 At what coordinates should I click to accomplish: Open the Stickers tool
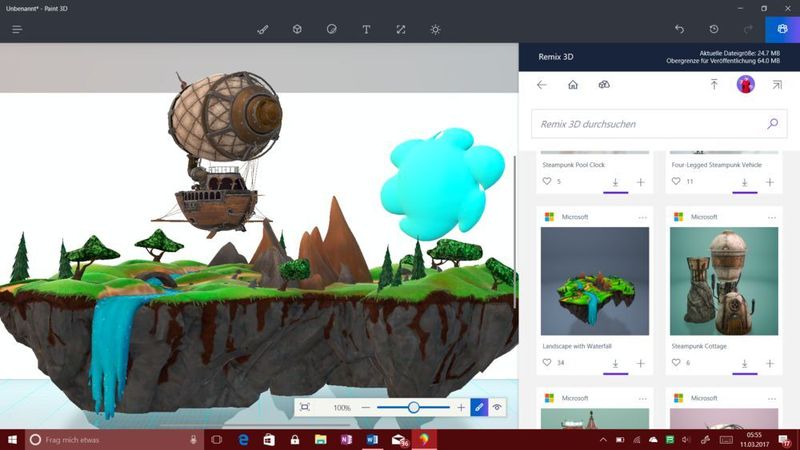pos(332,30)
